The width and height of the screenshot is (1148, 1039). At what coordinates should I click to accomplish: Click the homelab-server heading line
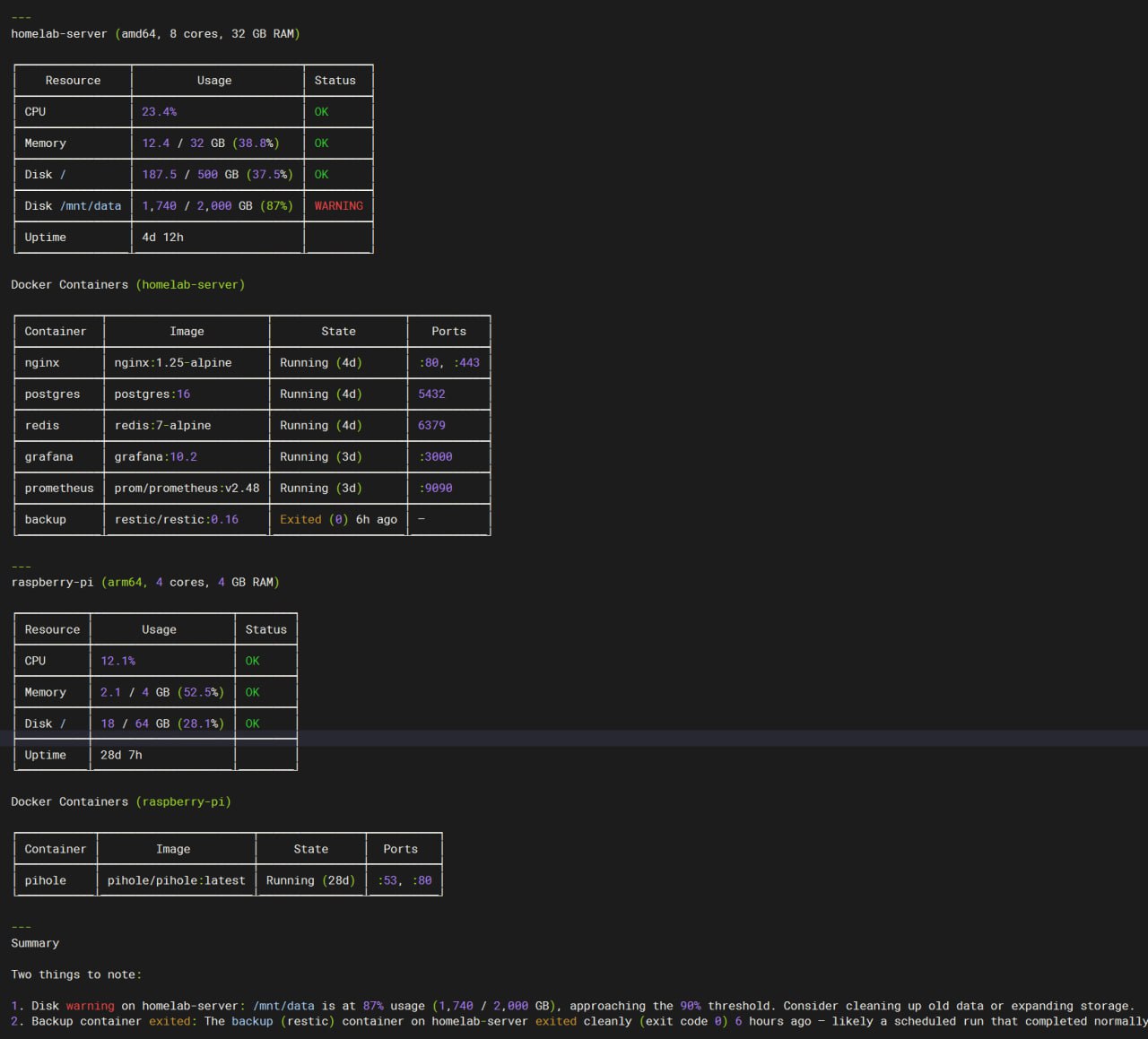[x=155, y=34]
